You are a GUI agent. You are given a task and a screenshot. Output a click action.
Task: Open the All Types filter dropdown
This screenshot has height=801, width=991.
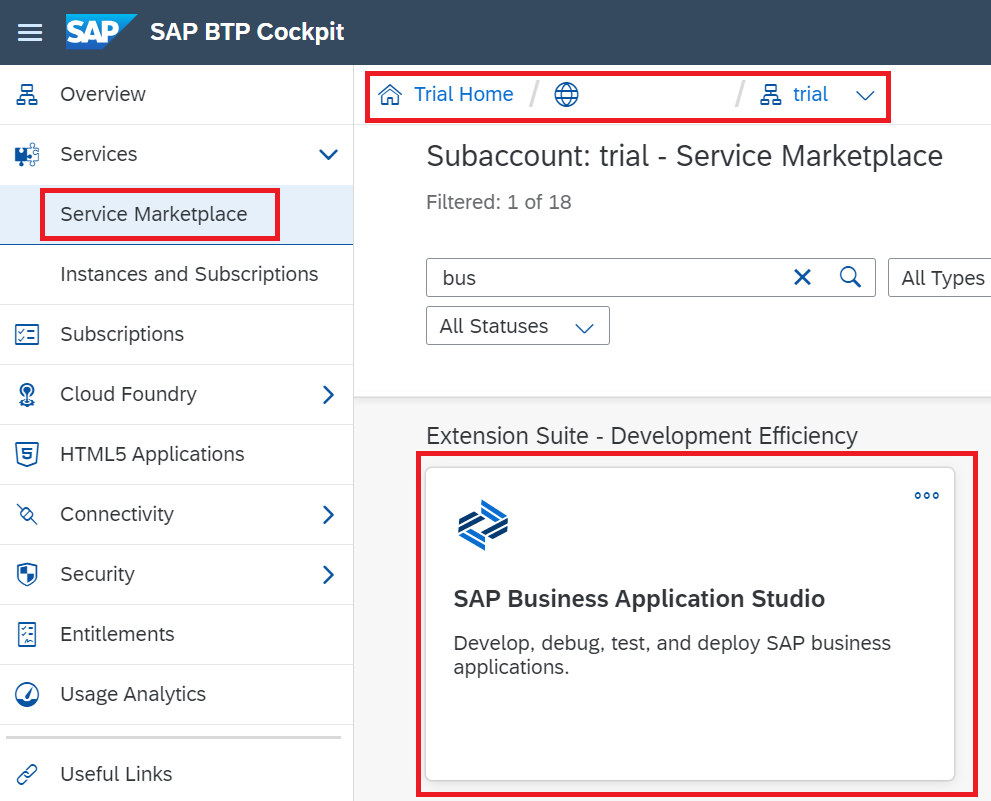(946, 278)
